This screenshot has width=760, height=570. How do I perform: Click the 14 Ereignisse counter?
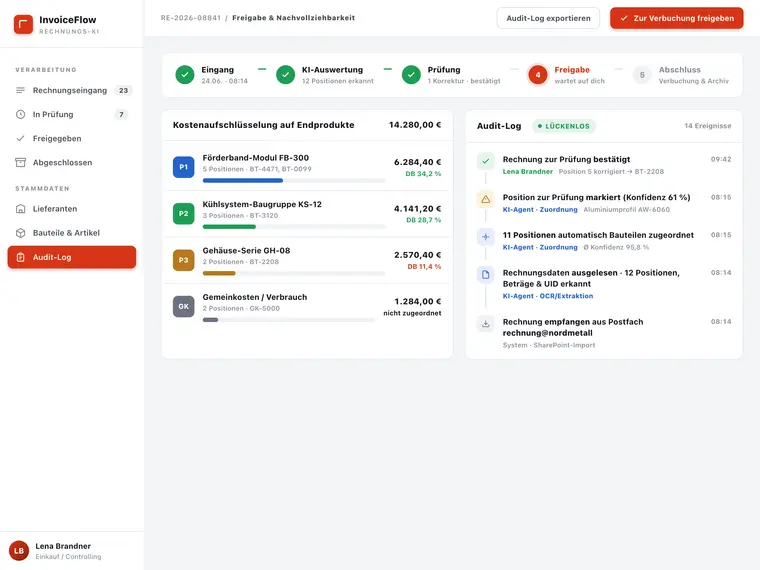click(708, 126)
